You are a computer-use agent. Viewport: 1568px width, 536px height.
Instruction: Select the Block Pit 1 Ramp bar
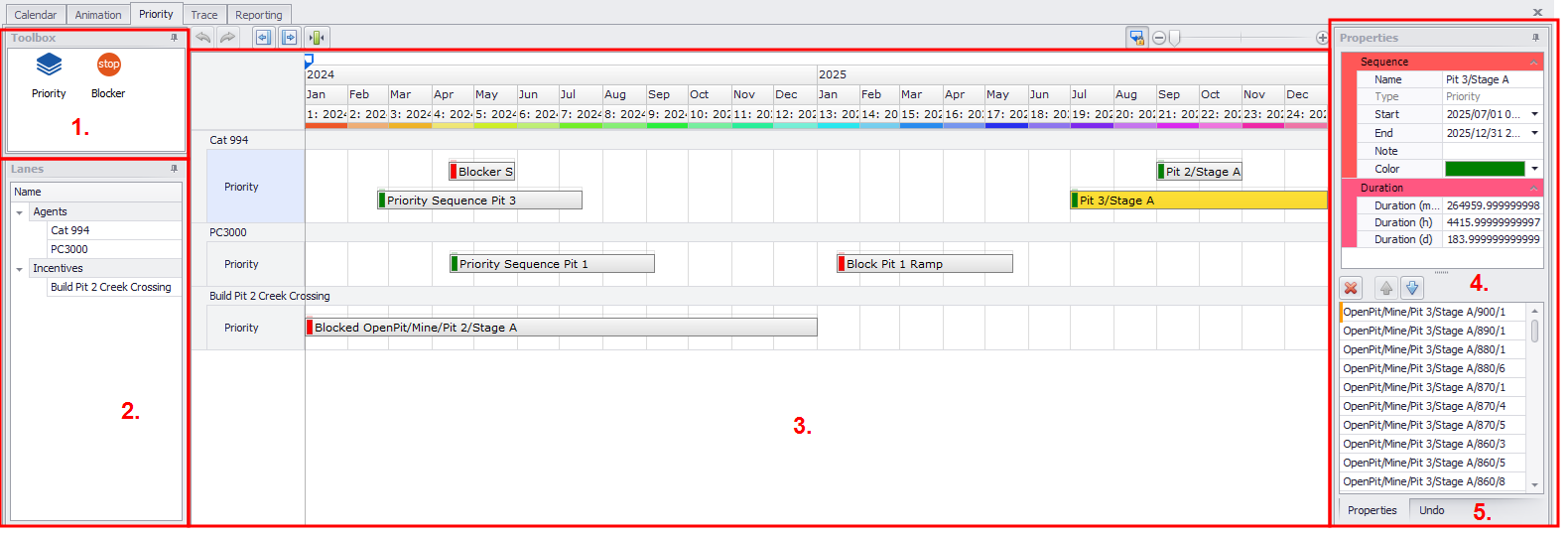click(x=925, y=263)
